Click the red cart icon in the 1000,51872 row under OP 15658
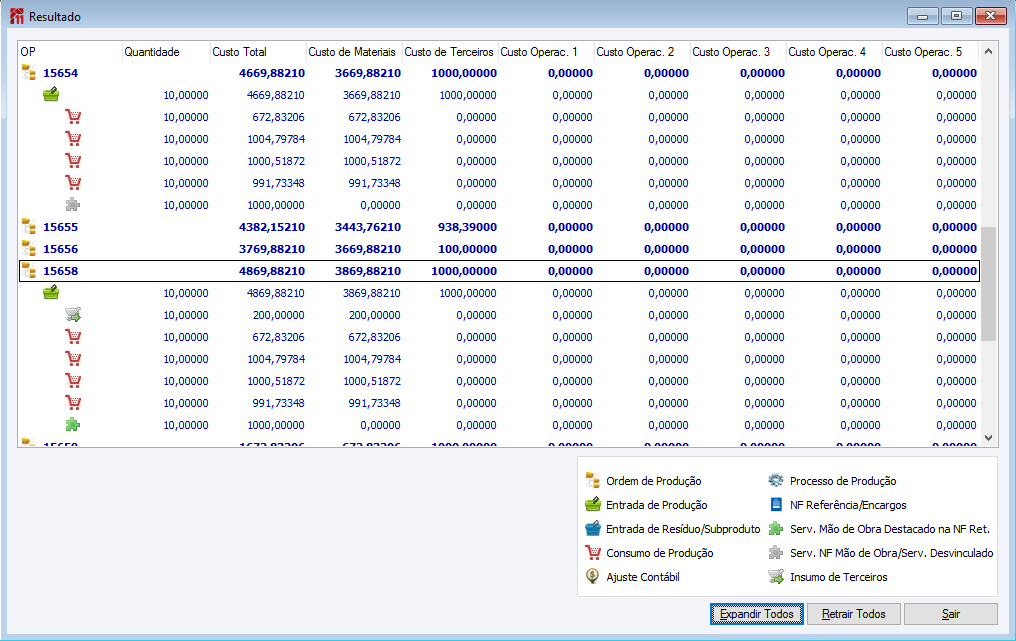This screenshot has width=1016, height=641. pos(73,381)
